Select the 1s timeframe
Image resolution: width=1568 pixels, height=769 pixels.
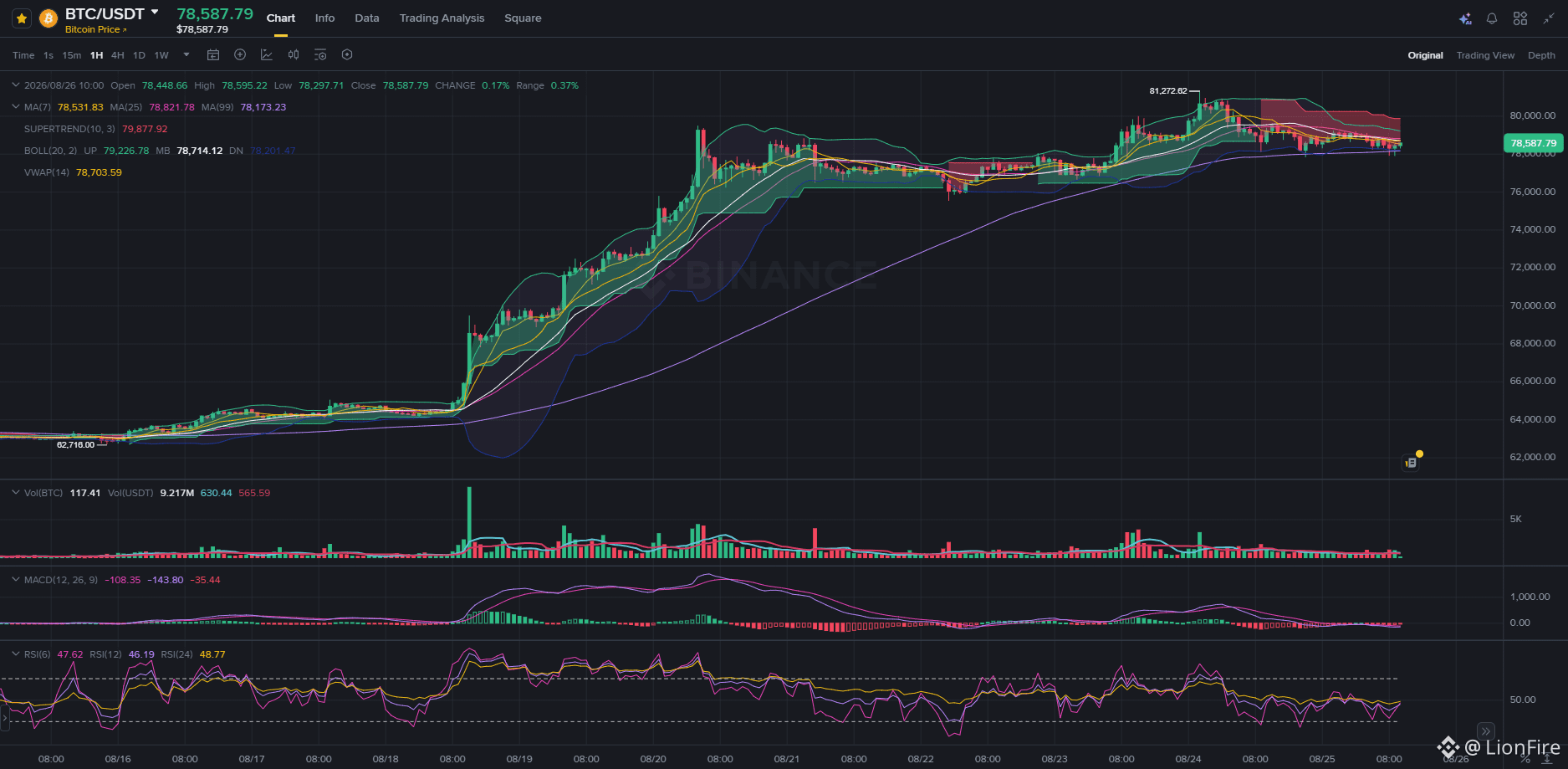pyautogui.click(x=49, y=55)
